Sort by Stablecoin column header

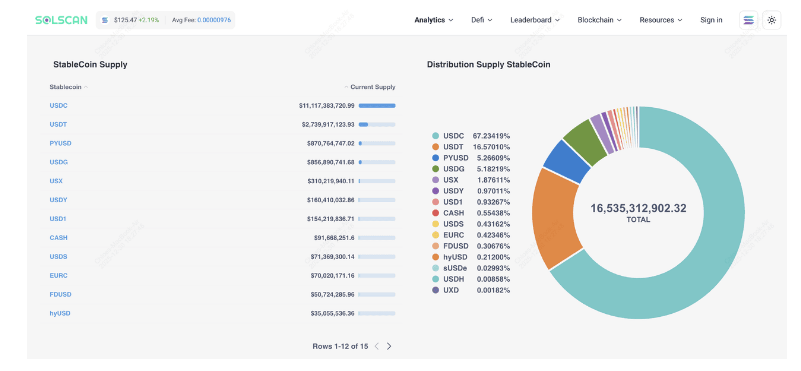[68, 87]
